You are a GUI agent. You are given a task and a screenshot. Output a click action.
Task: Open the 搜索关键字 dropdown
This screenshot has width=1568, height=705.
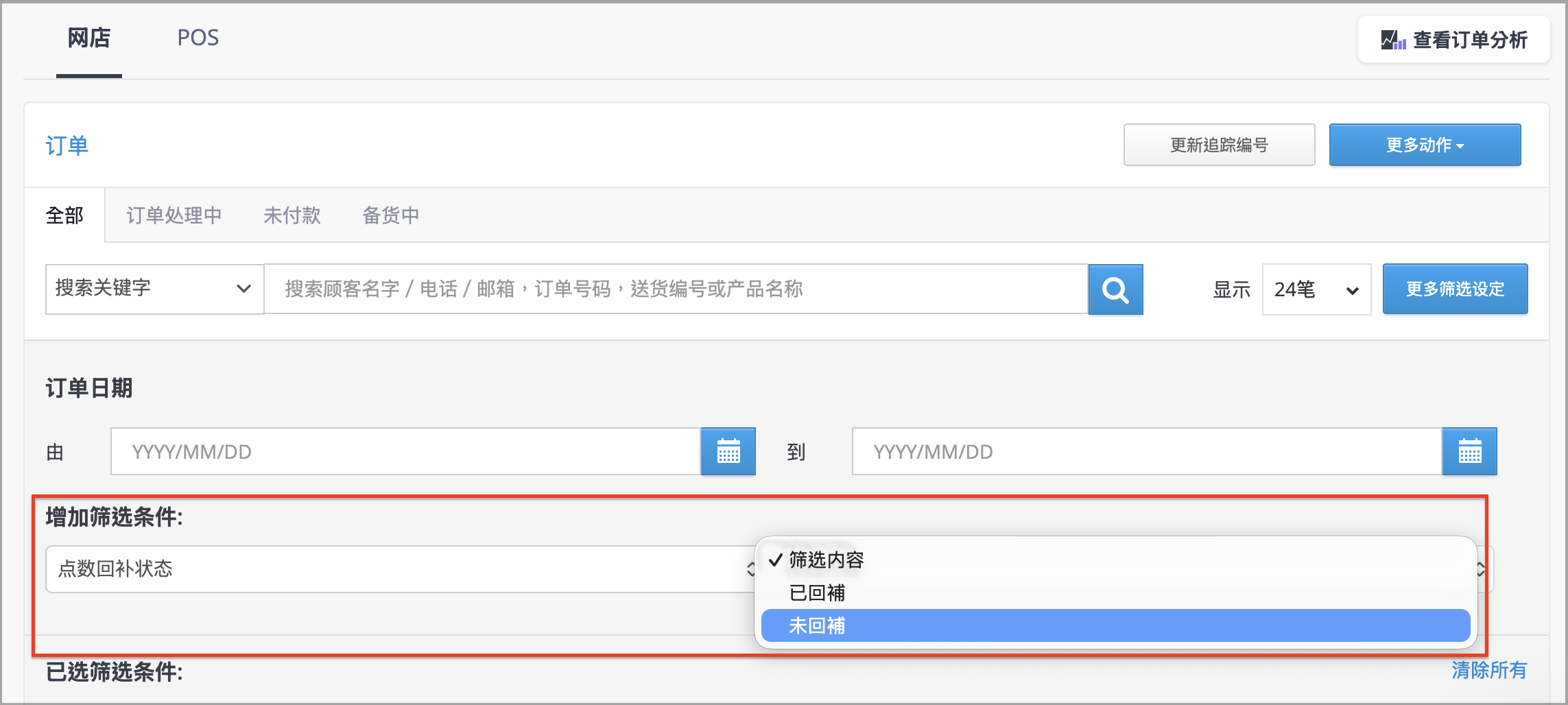tap(154, 289)
